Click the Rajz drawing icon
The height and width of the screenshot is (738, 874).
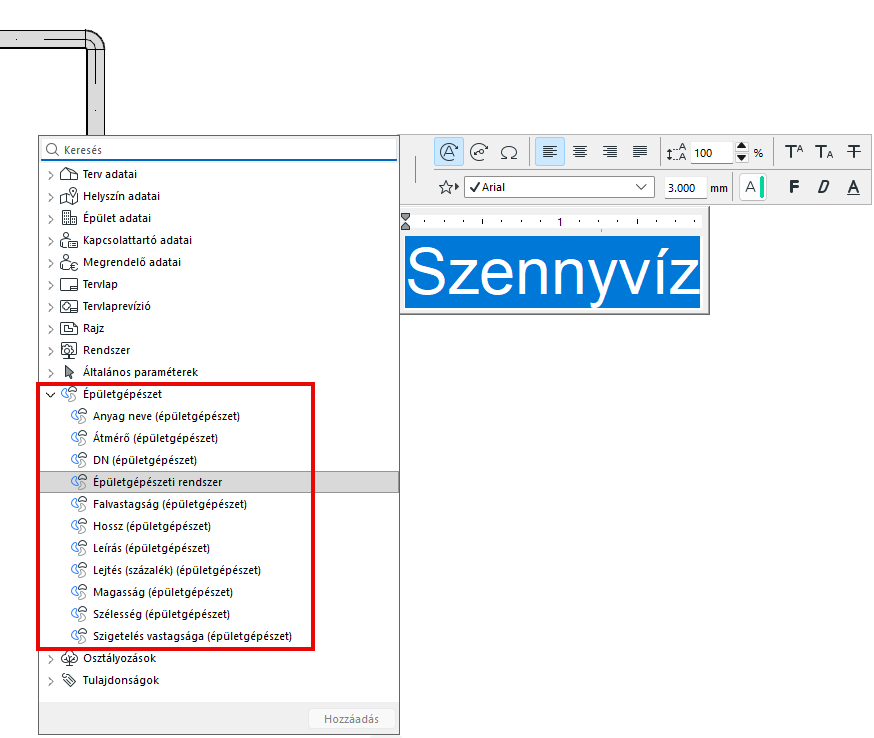69,328
